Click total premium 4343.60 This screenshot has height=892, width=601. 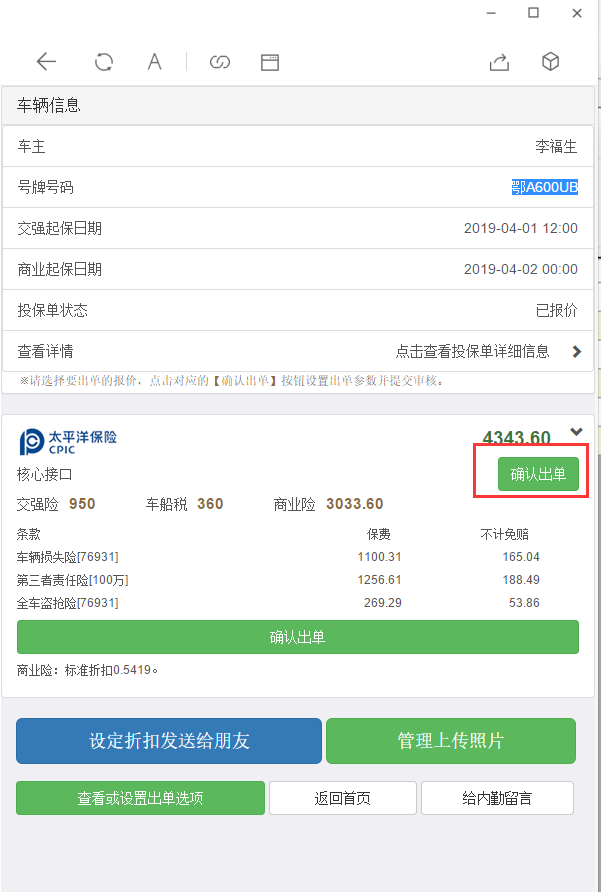[x=516, y=437]
